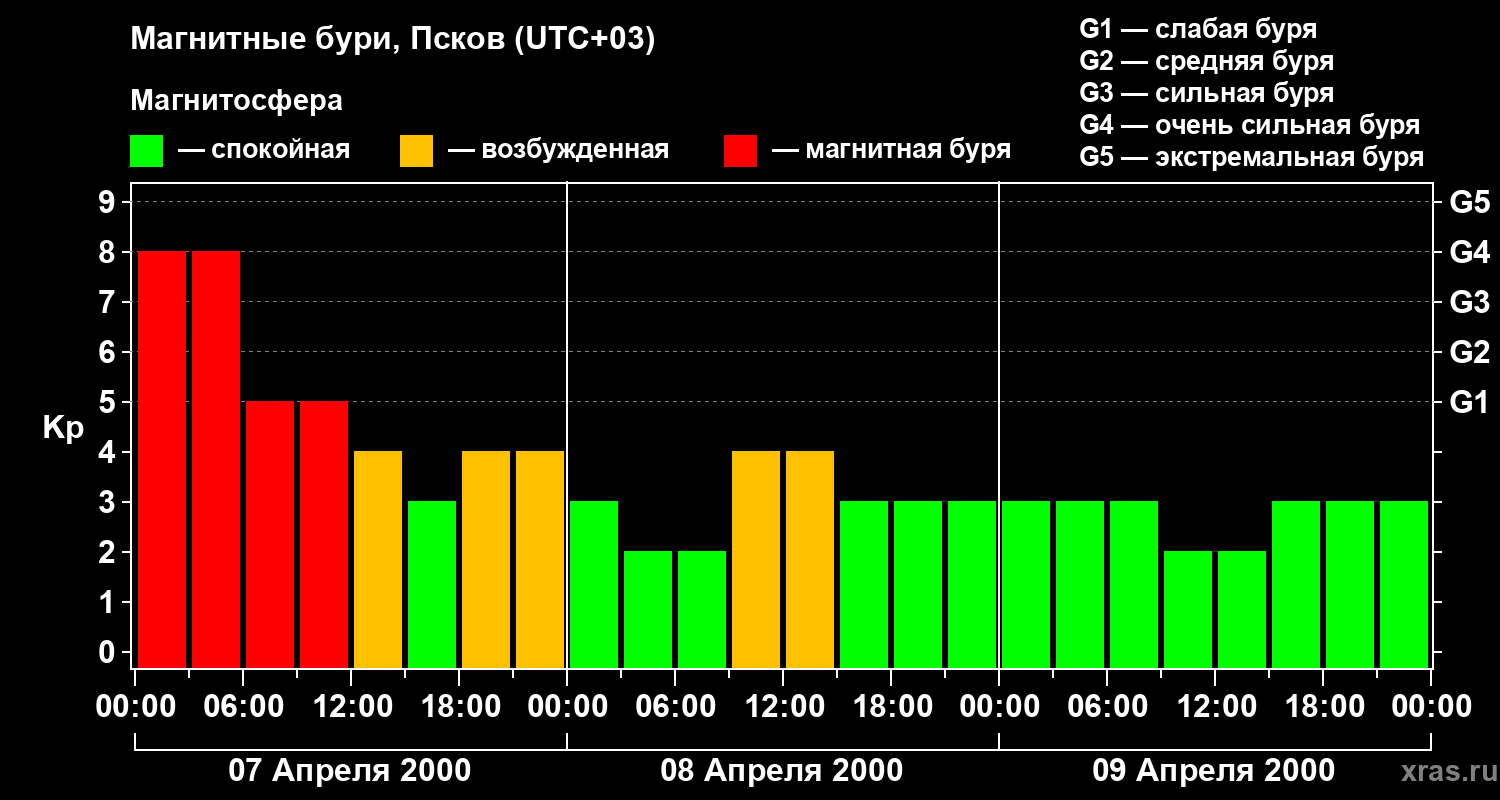Click the green bar between orange bars on 07 April
The image size is (1500, 800).
click(x=432, y=584)
